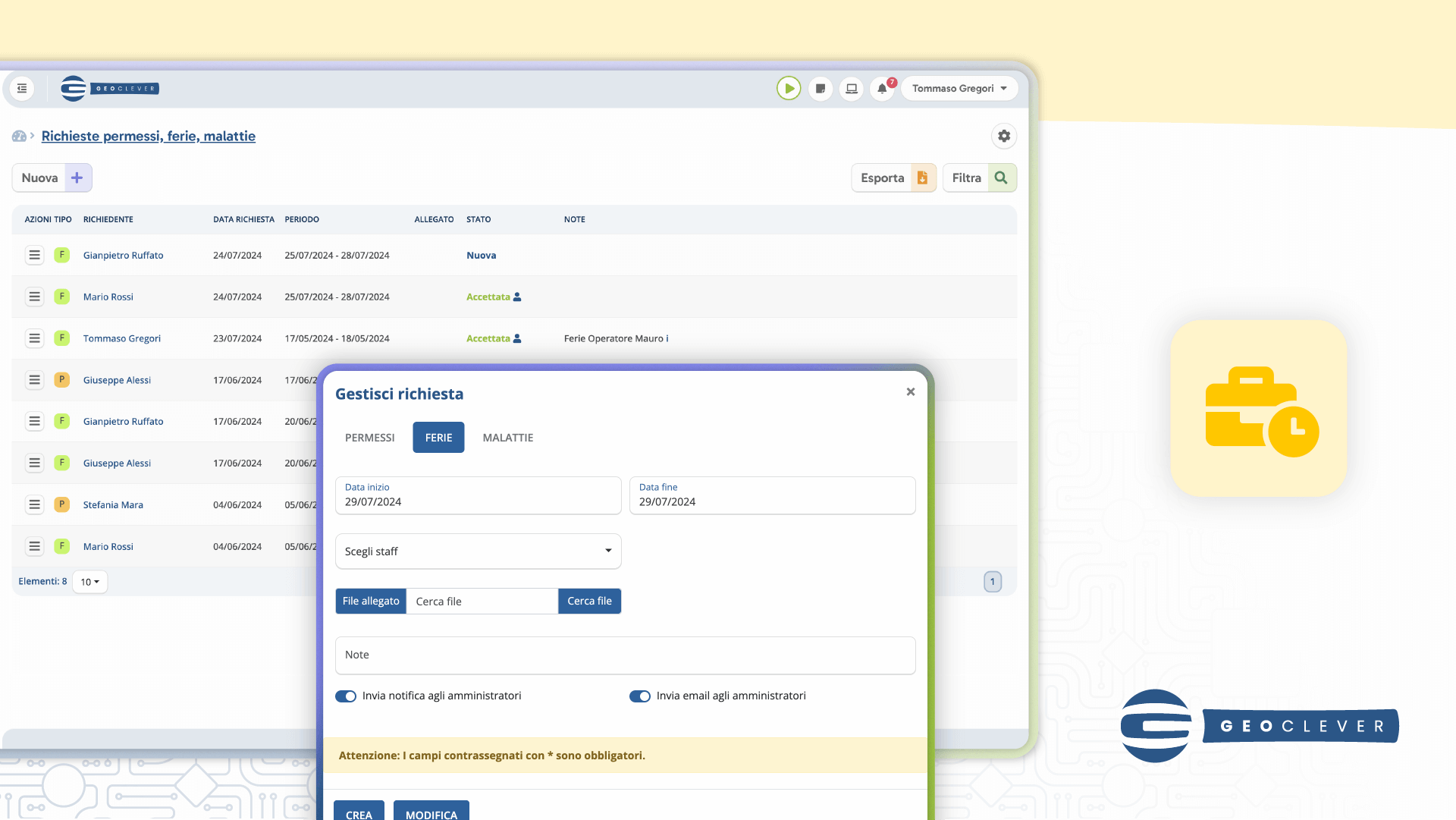Open Tommaso Gregori user menu
Viewport: 1456px width, 820px height.
(959, 89)
